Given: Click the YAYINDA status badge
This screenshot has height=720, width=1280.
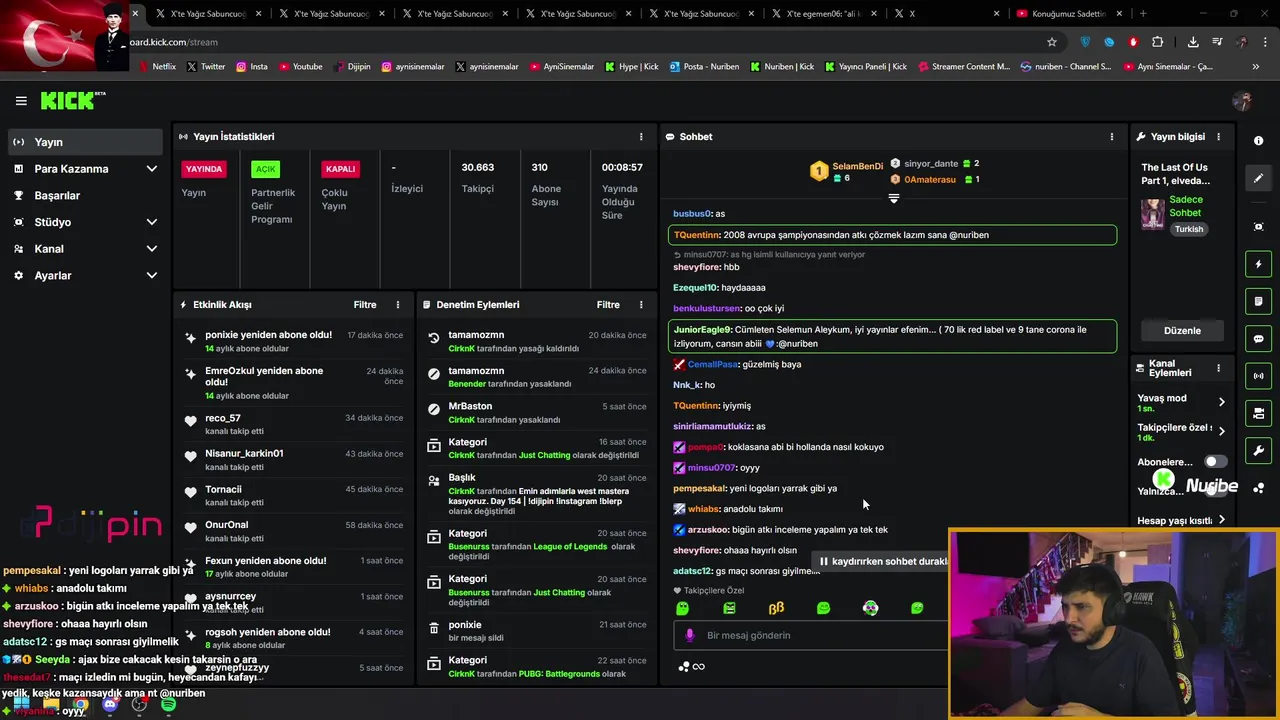Looking at the screenshot, I should pyautogui.click(x=204, y=169).
